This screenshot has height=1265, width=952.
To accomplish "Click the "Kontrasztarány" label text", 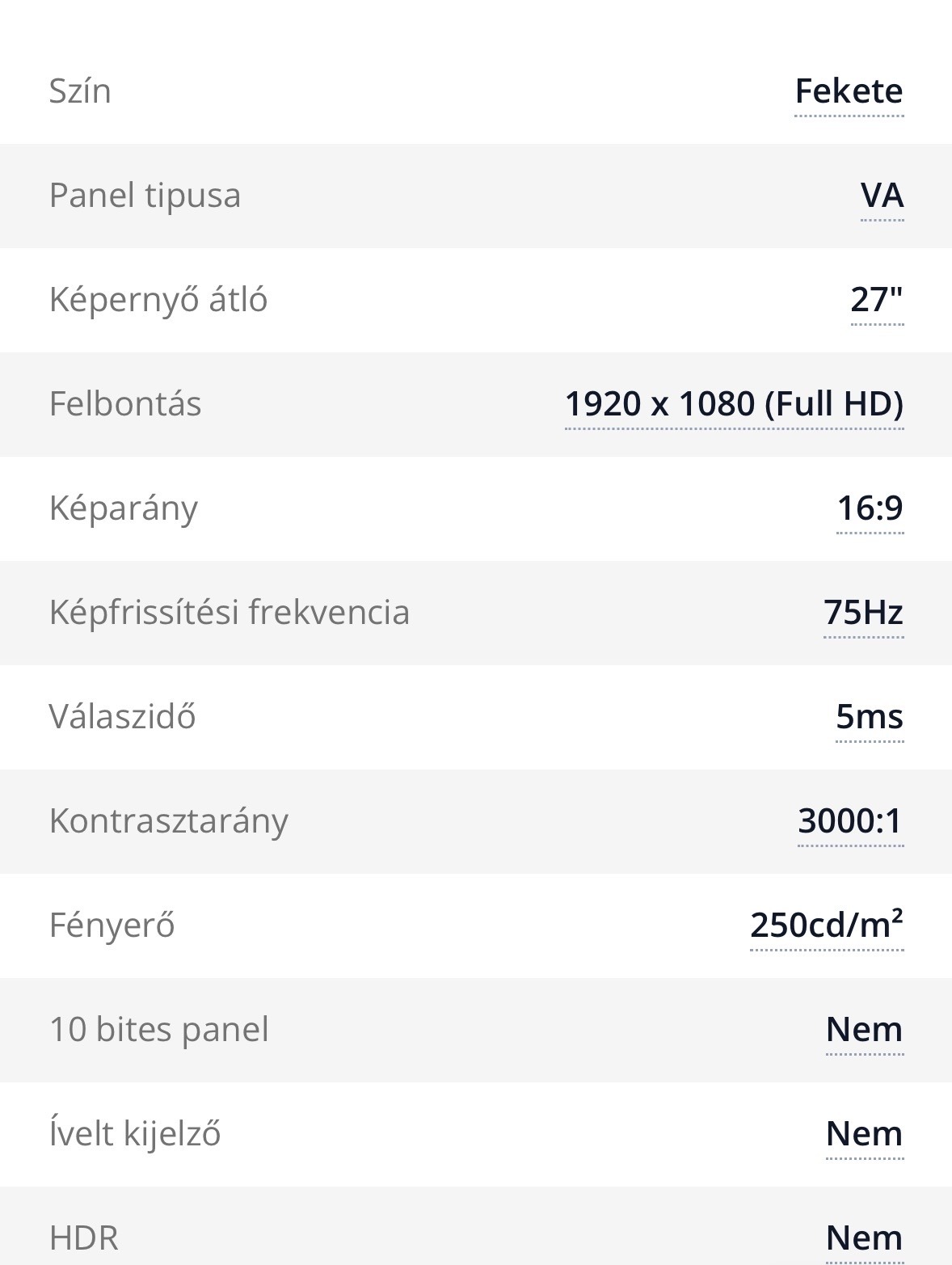I will tap(168, 821).
